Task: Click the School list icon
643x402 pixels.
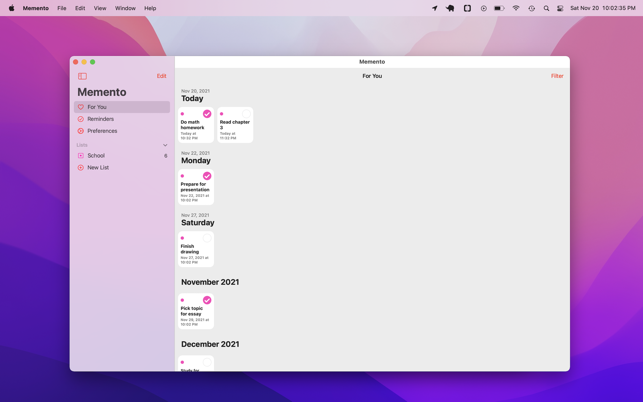Action: (81, 156)
